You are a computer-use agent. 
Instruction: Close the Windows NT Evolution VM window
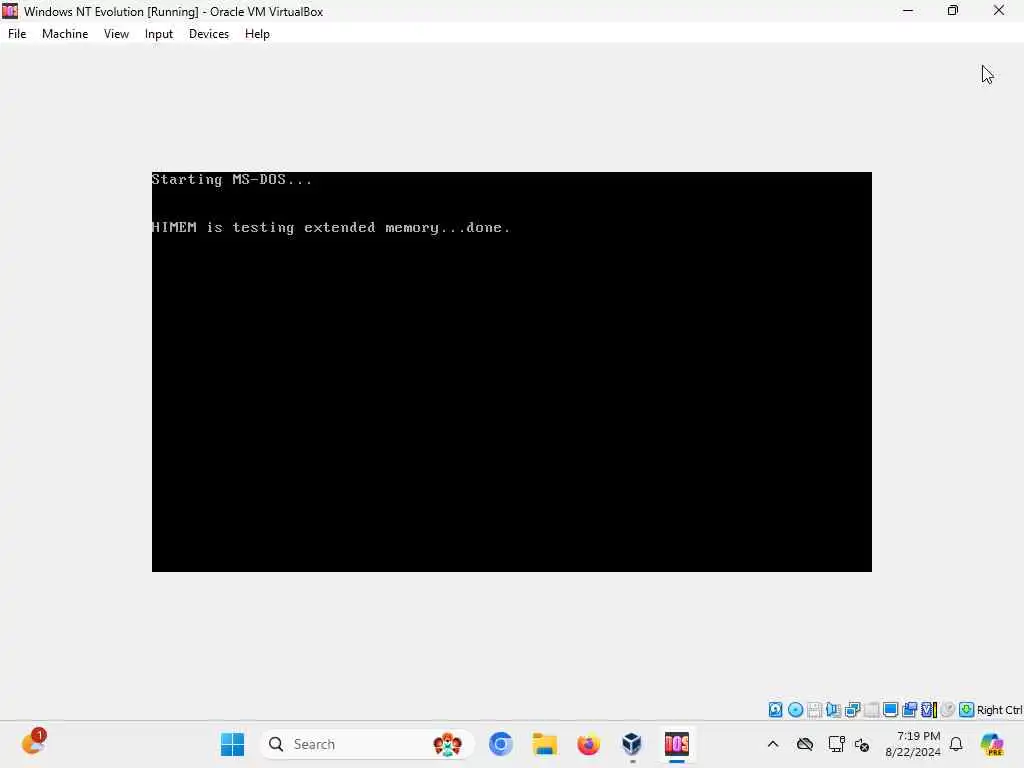pyautogui.click(x=999, y=11)
